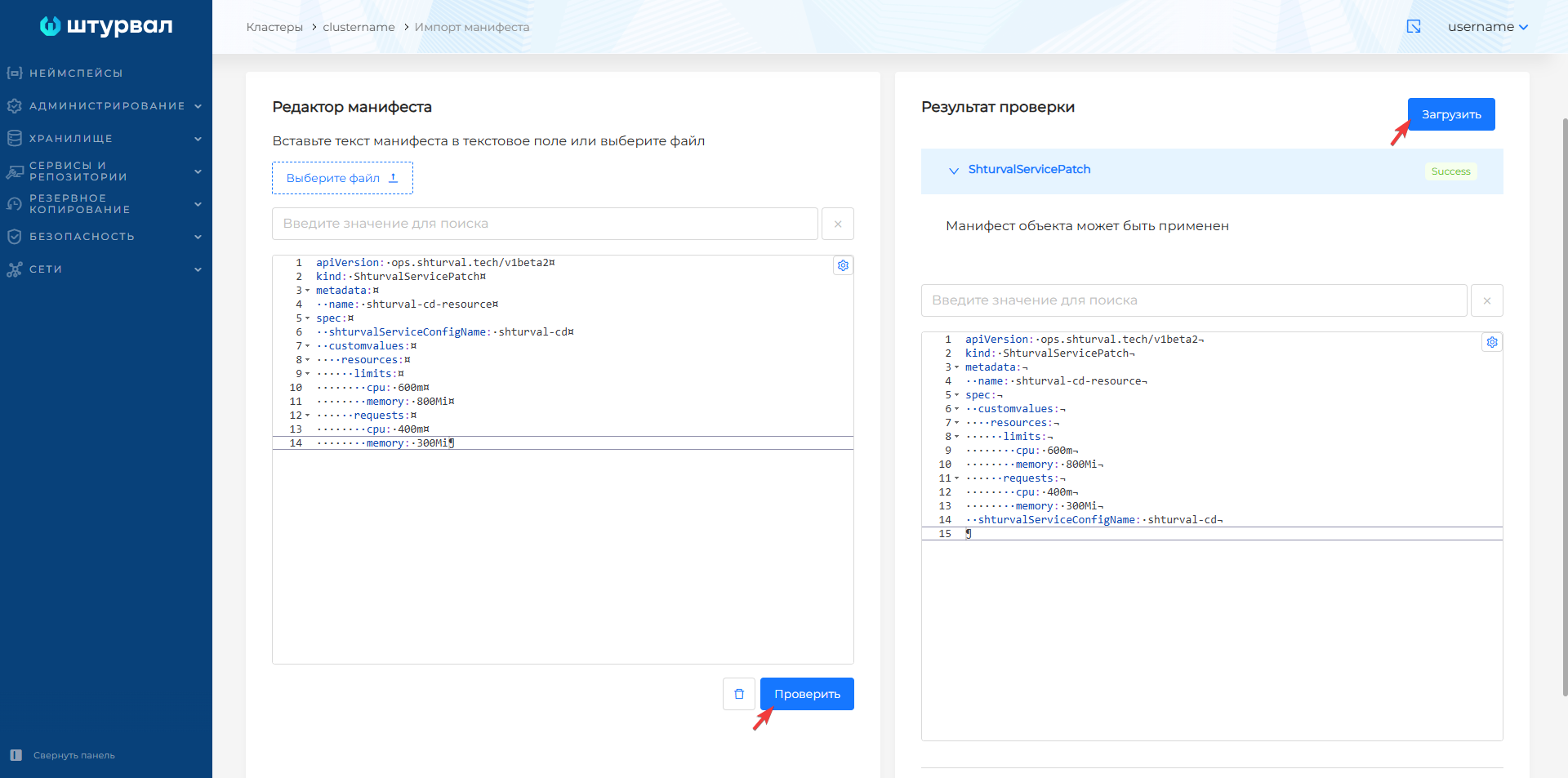Click the Резервное копирование icon
This screenshot has height=778, width=1568.
[14, 203]
